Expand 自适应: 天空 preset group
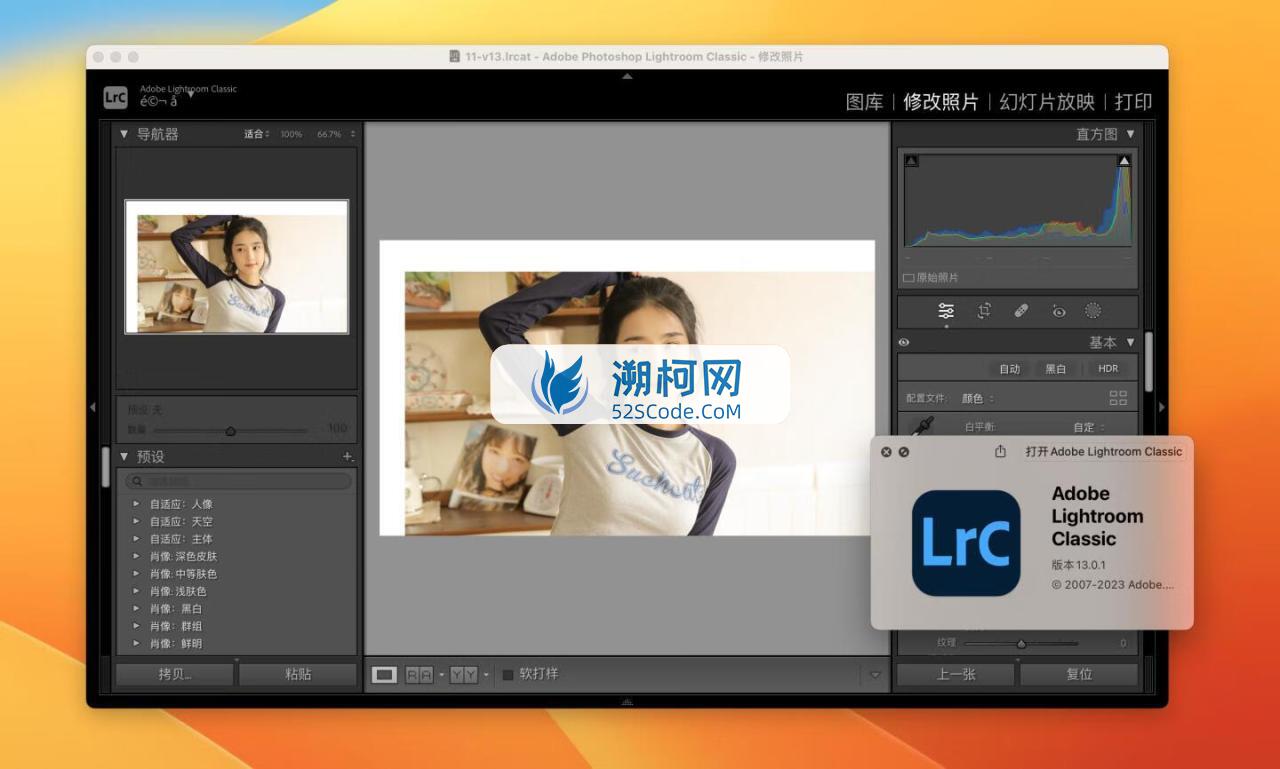The width and height of the screenshot is (1280, 769). pyautogui.click(x=136, y=521)
